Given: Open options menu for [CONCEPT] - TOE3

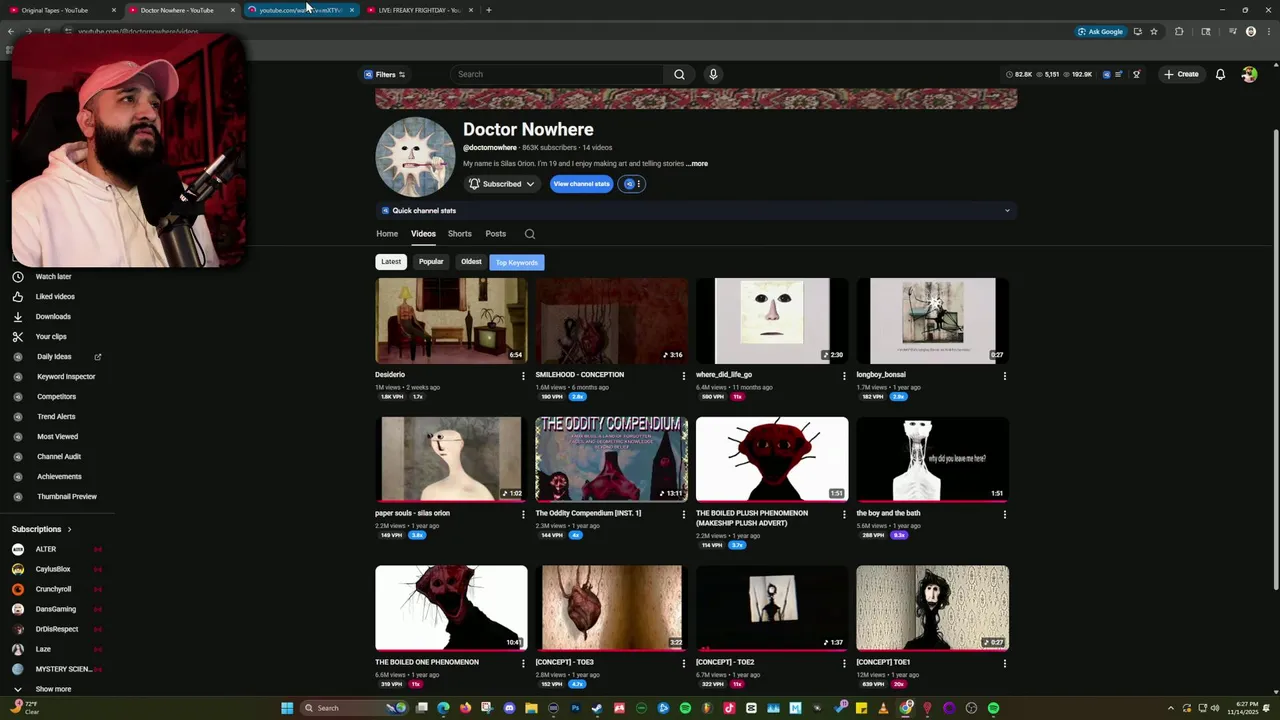Looking at the screenshot, I should [x=684, y=663].
